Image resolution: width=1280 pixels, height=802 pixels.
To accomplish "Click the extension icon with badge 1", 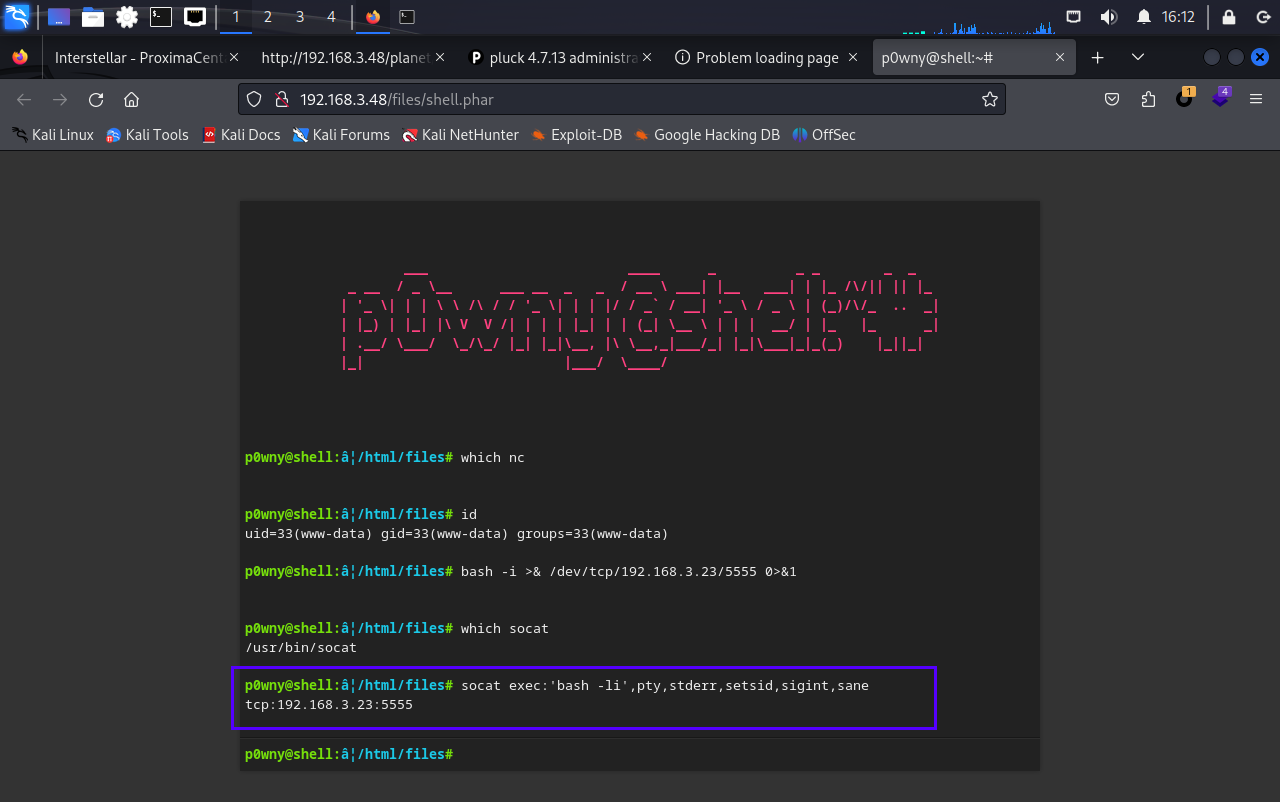I will [1185, 98].
